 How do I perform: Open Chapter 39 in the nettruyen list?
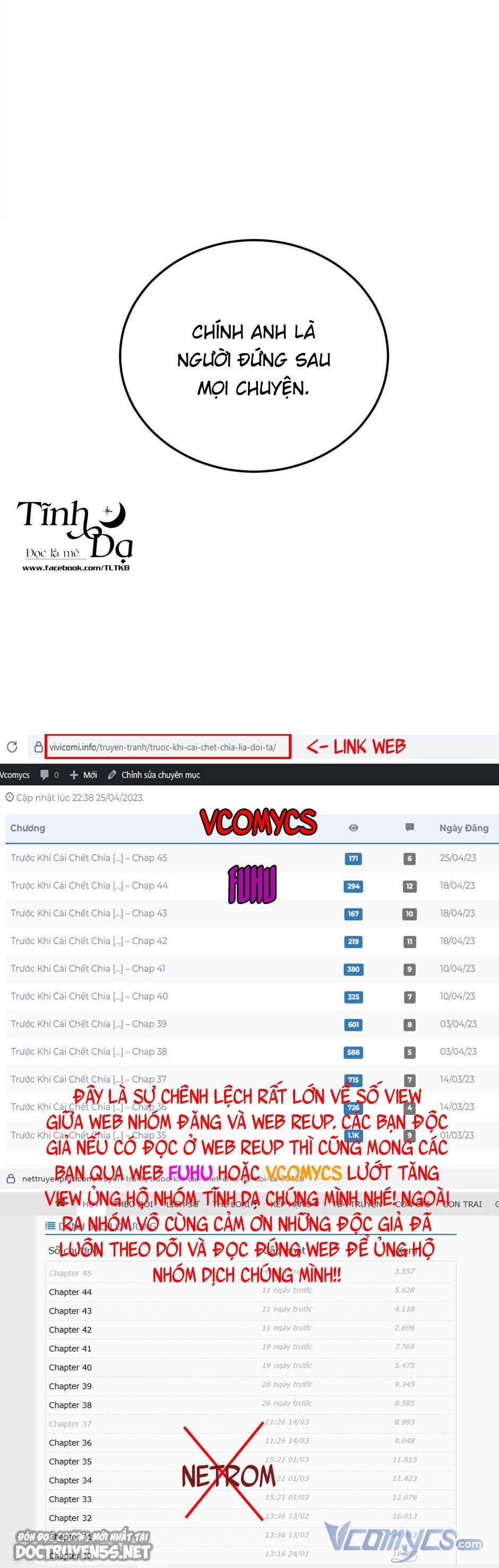70,1386
